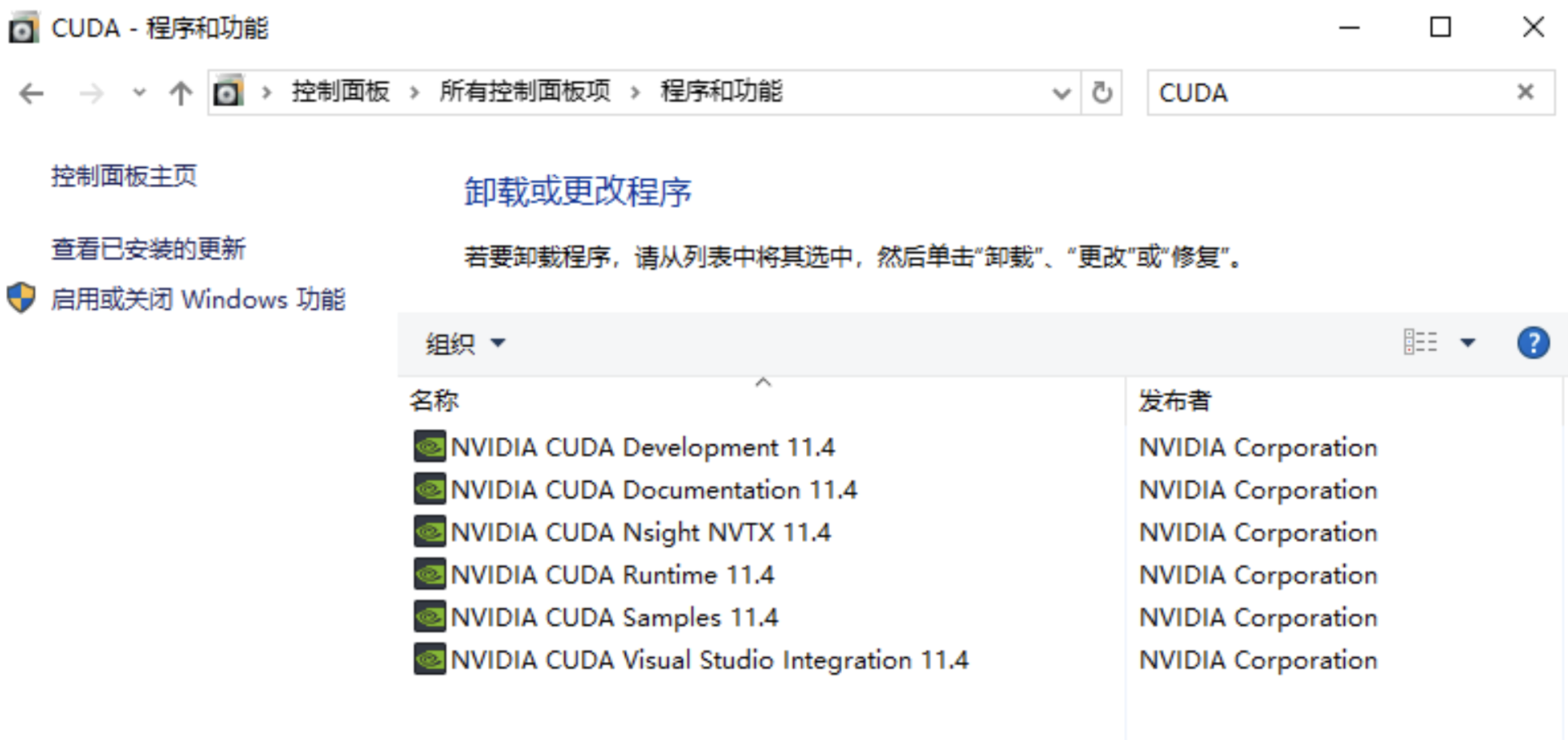Viewport: 1568px width, 740px height.
Task: Open 查看已安装的更新 link
Action: click(x=149, y=249)
